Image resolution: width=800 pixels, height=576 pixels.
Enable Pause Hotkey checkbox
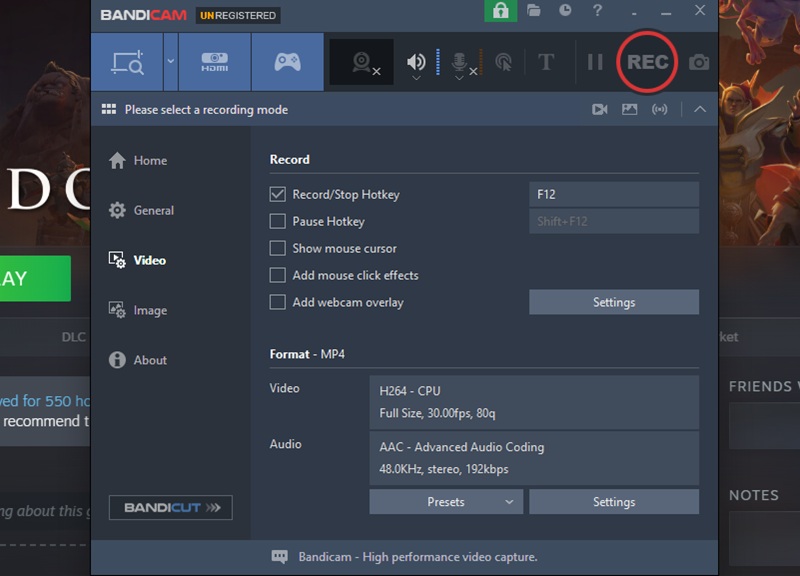coord(278,221)
